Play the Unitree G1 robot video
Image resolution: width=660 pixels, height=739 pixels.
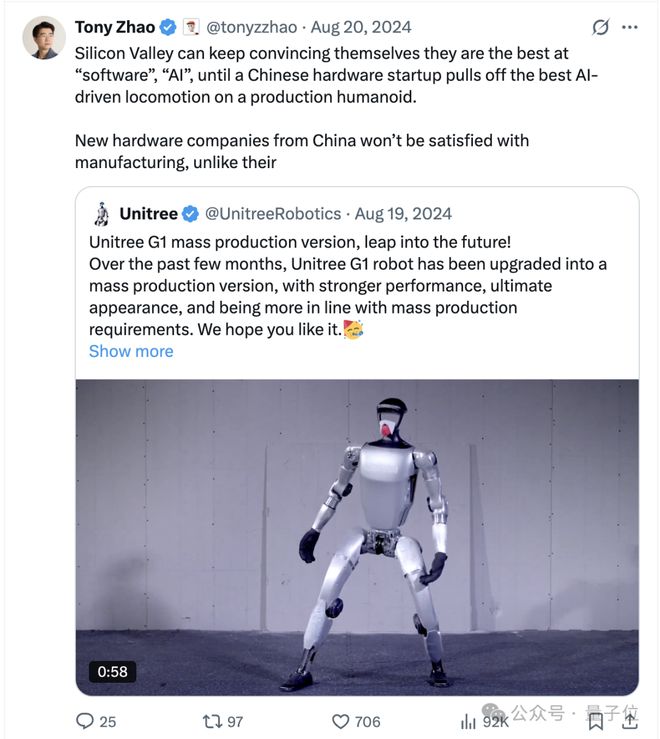click(x=357, y=537)
